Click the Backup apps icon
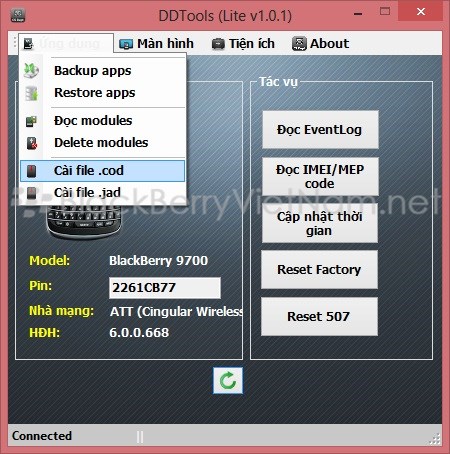450x454 pixels. pos(31,70)
